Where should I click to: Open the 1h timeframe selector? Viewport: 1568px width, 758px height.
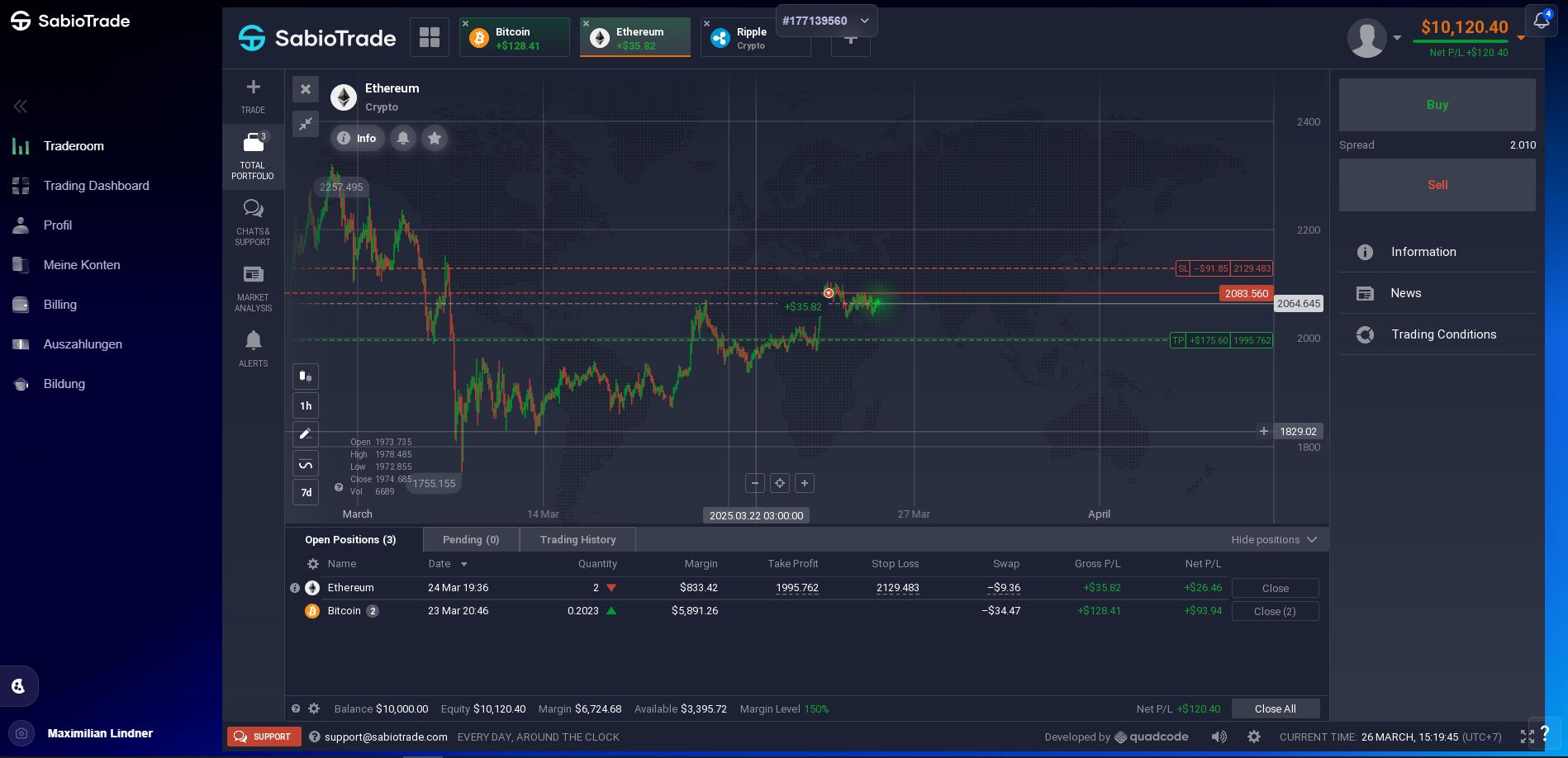pyautogui.click(x=306, y=405)
